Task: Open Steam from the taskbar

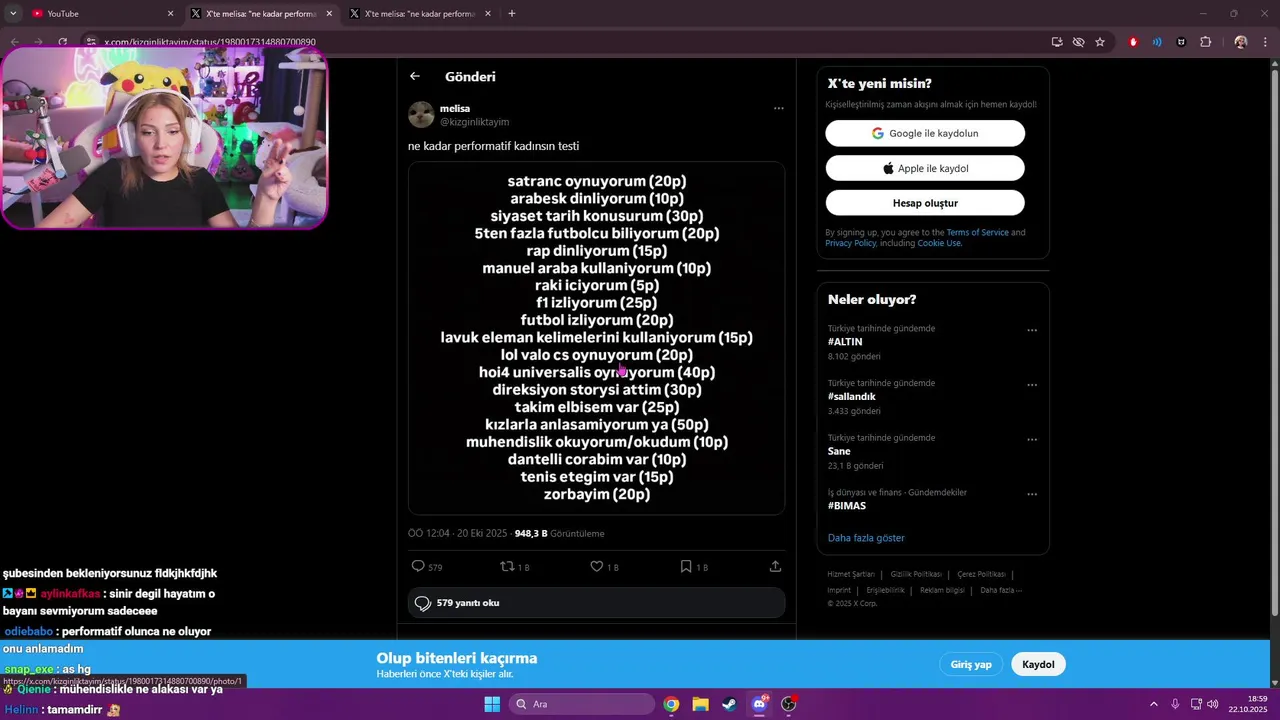Action: pos(729,704)
